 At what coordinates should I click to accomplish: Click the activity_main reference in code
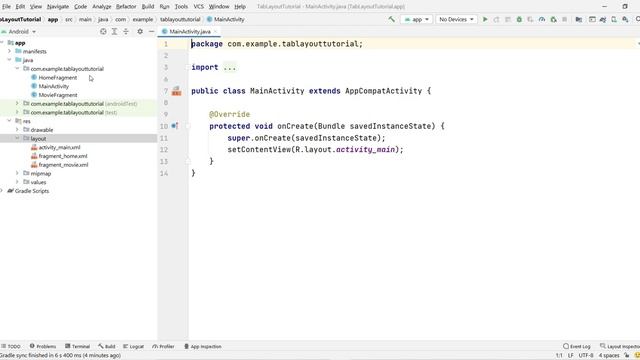click(x=365, y=150)
